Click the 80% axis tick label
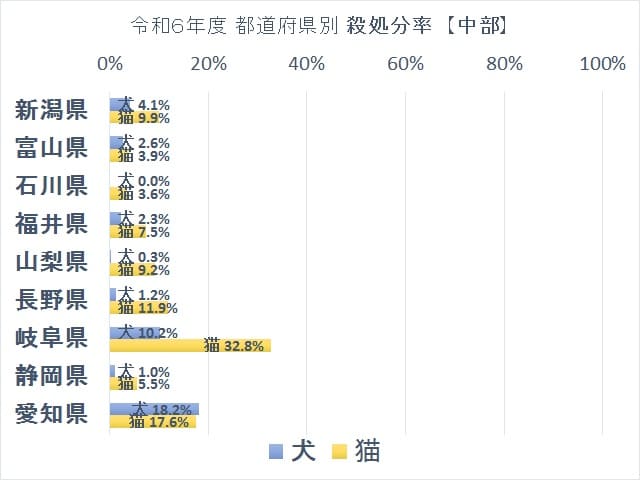This screenshot has width=640, height=480. [504, 64]
